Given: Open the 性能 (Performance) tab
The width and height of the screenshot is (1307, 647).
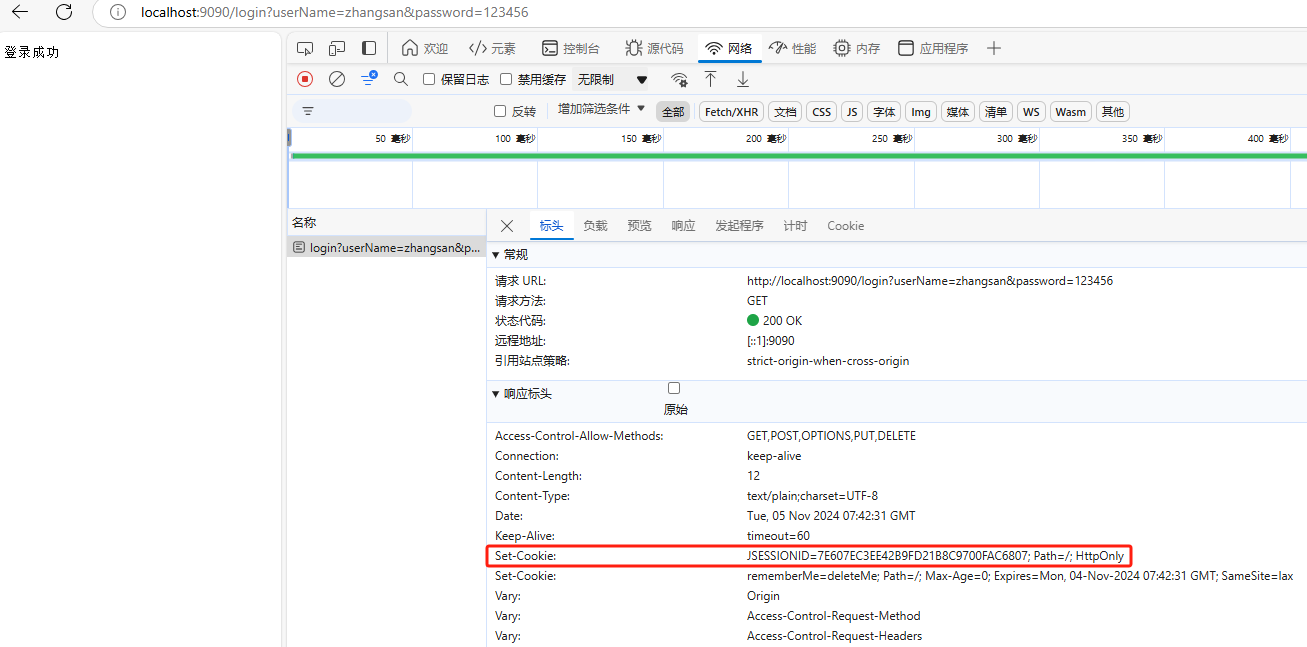Looking at the screenshot, I should click(792, 48).
